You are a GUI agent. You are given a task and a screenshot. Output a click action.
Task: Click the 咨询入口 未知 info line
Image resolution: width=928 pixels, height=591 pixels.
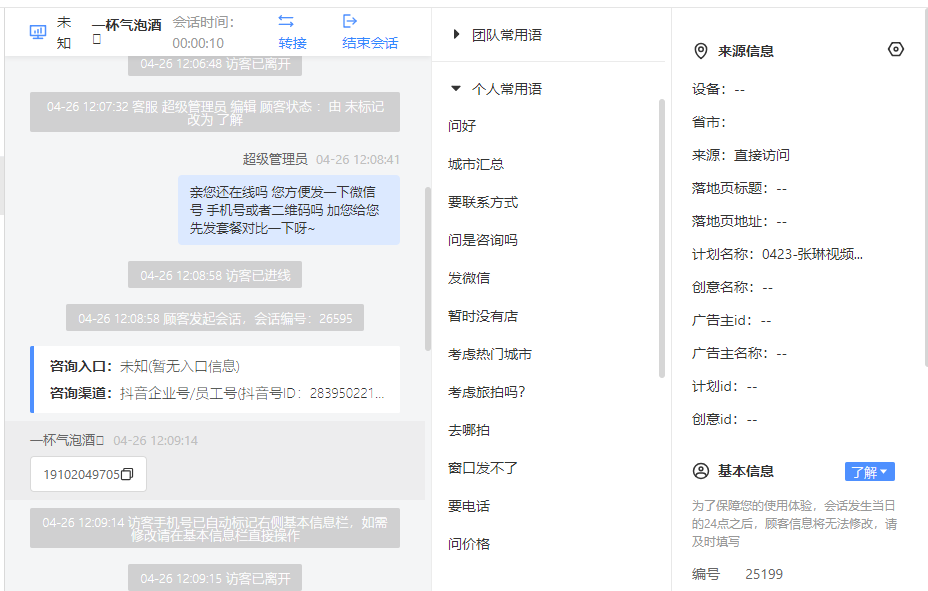[144, 367]
